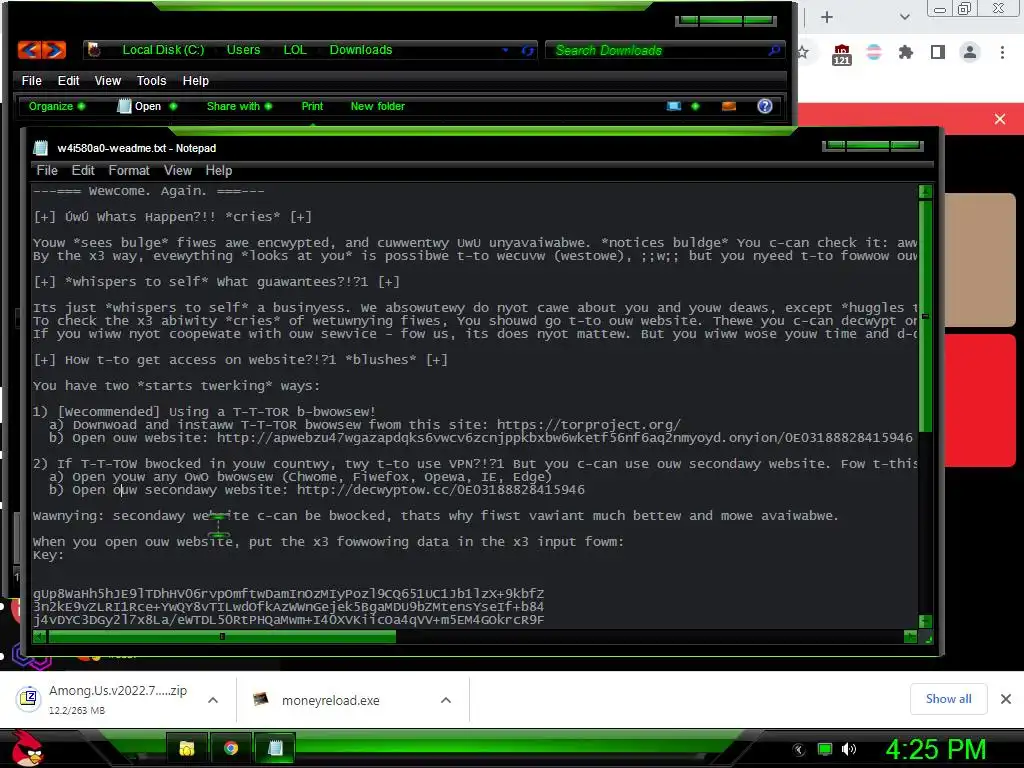
Task: Open Explorer's File menu
Action: point(31,80)
